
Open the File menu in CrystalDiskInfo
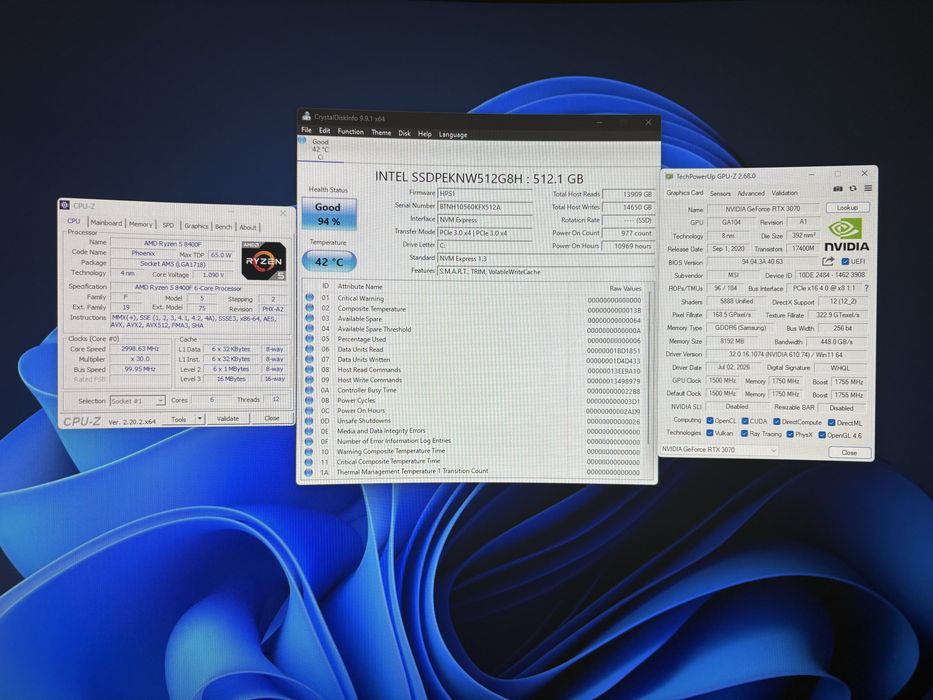(x=306, y=130)
